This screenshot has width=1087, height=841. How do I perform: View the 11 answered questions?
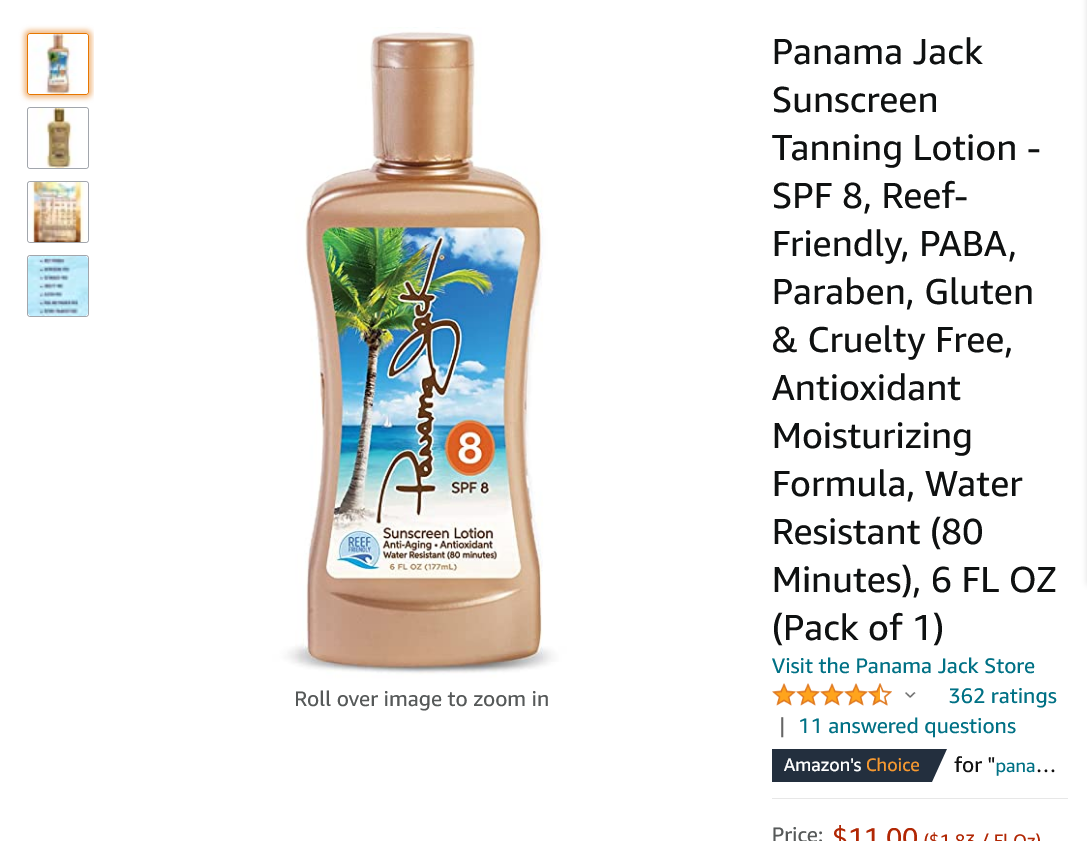point(907,726)
